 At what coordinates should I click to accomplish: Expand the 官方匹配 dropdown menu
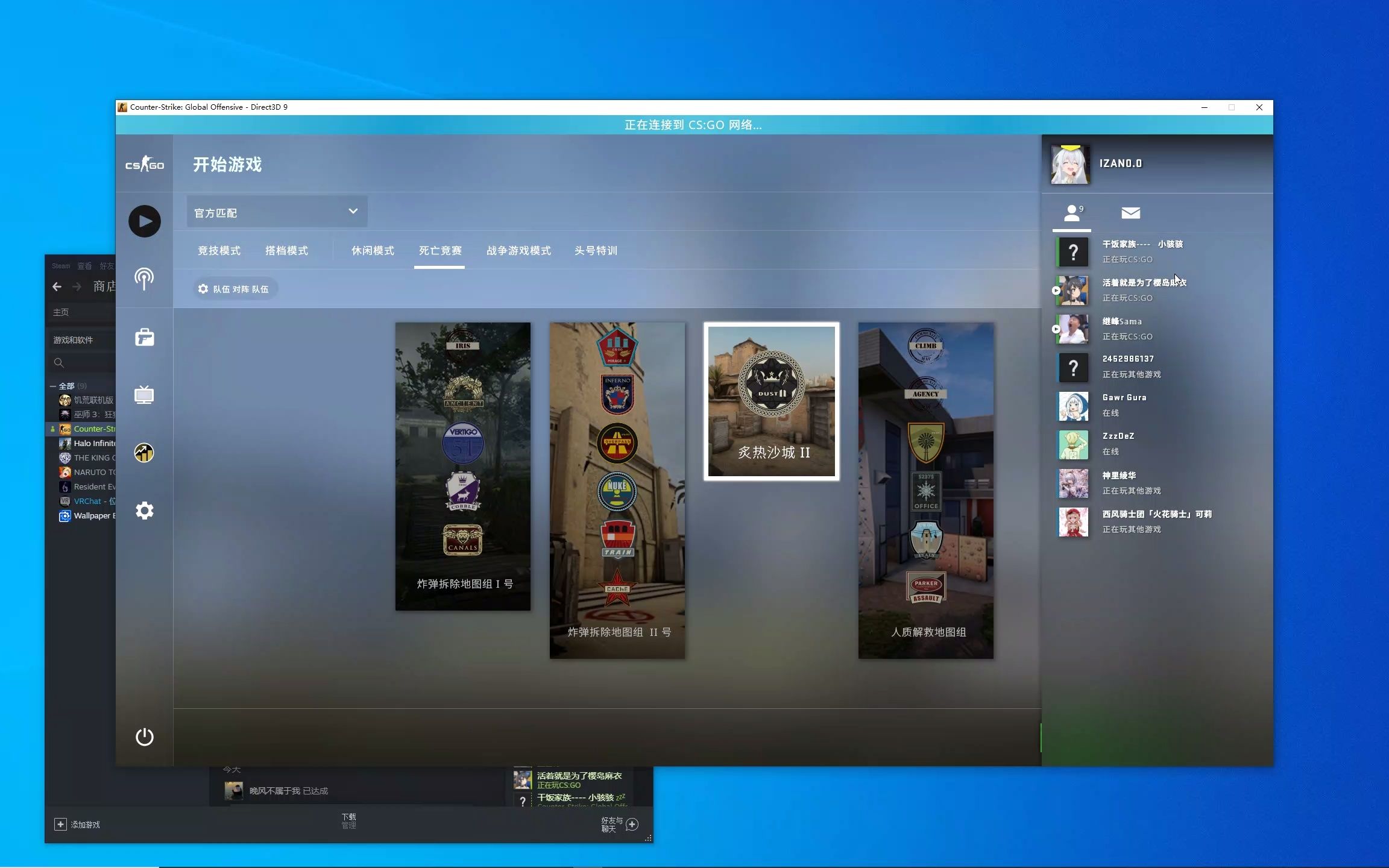[352, 211]
